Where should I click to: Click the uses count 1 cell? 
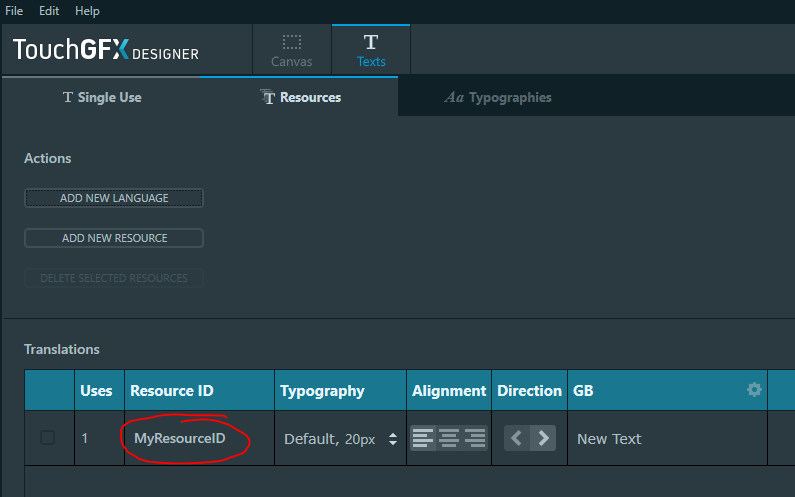[99, 438]
